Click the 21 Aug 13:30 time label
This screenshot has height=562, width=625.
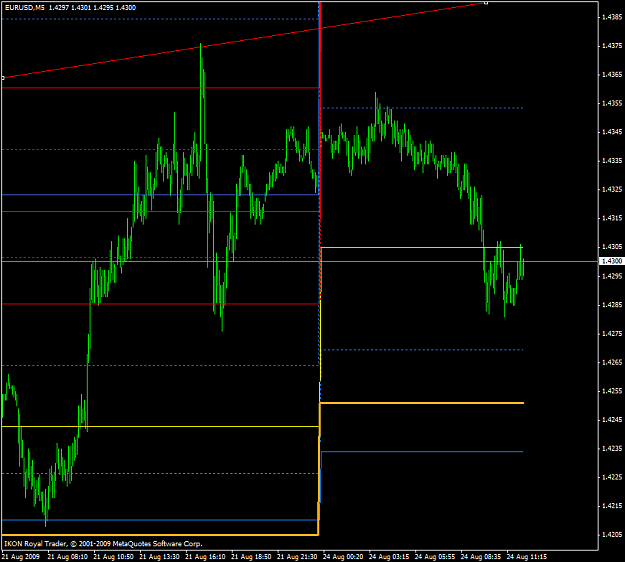[x=159, y=556]
